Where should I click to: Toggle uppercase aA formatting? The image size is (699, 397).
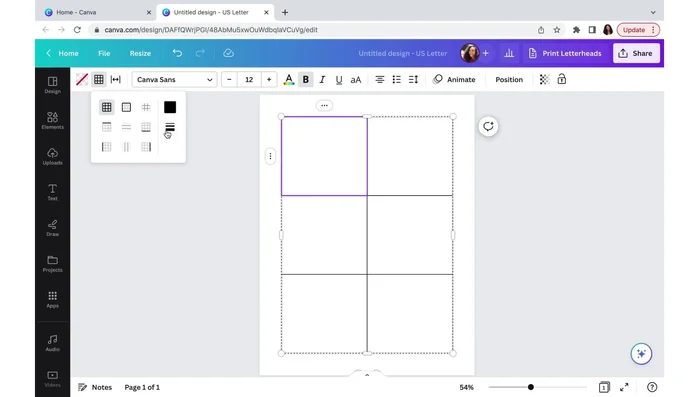point(356,80)
